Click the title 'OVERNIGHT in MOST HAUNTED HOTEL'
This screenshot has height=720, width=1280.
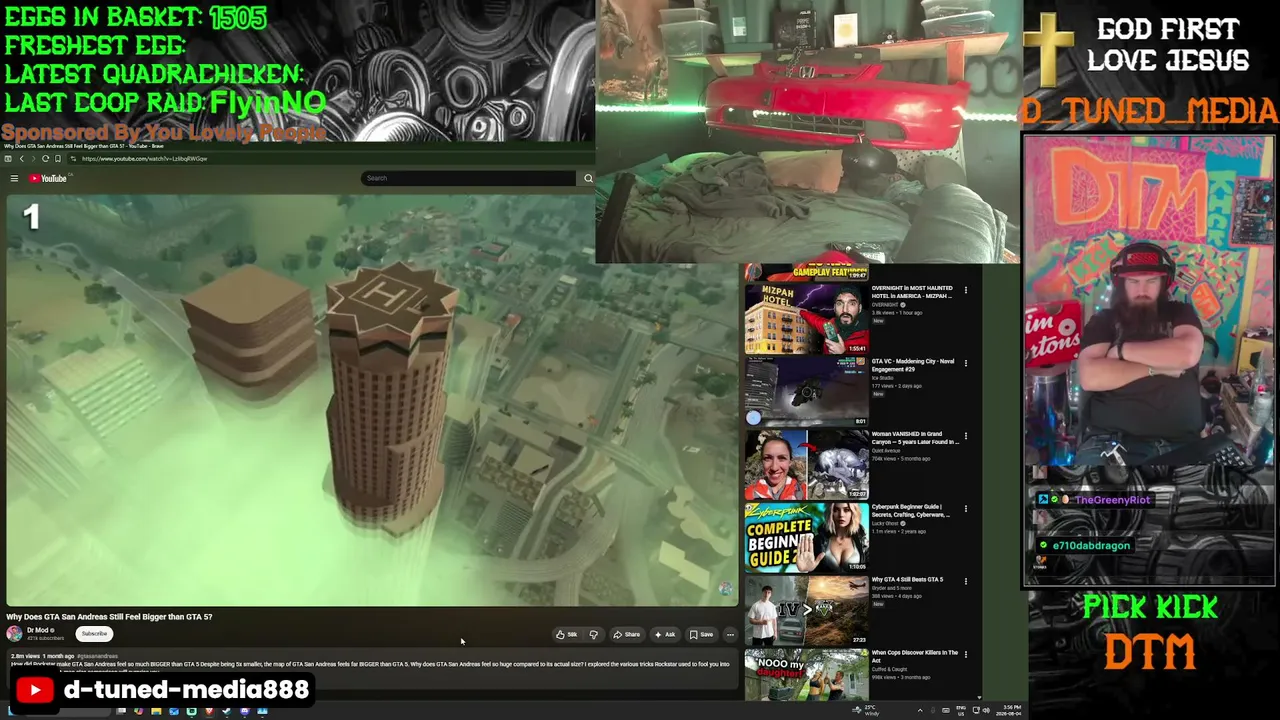coord(913,292)
